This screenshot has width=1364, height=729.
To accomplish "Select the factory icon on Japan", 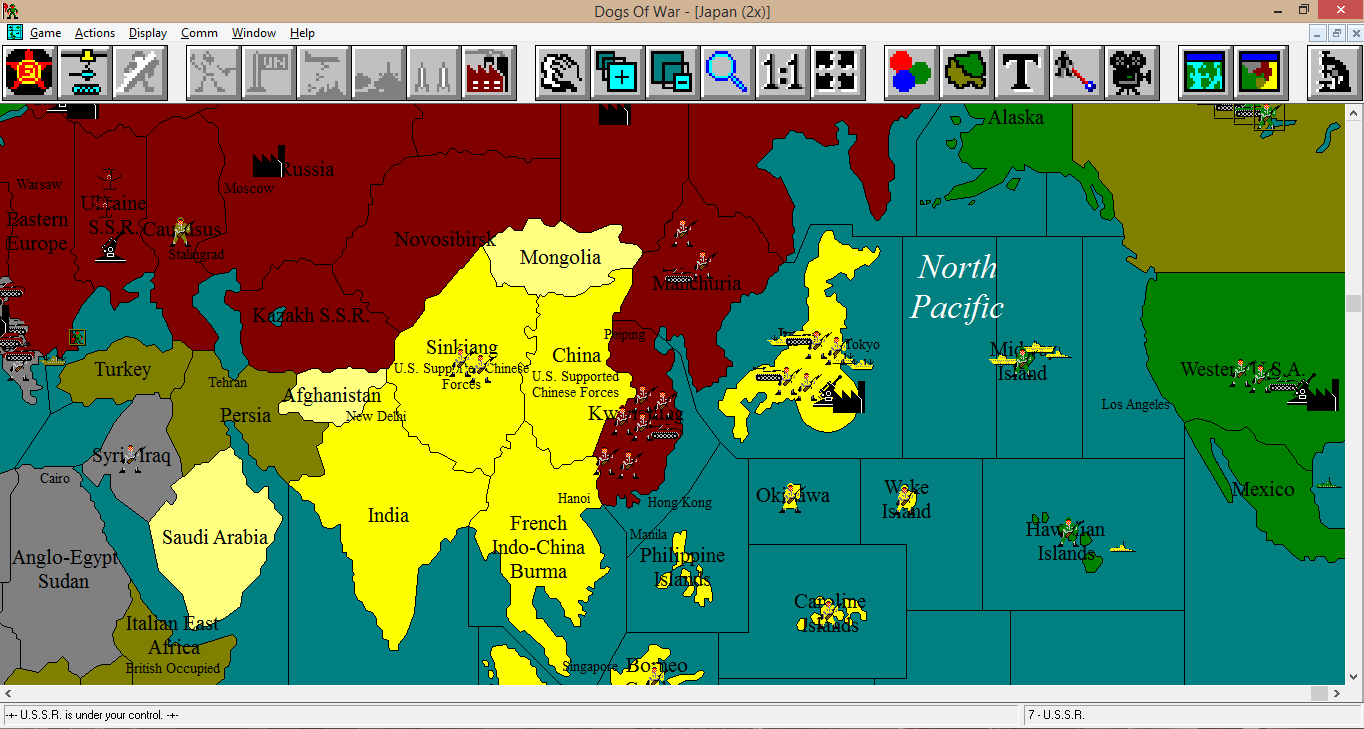I will coord(848,397).
